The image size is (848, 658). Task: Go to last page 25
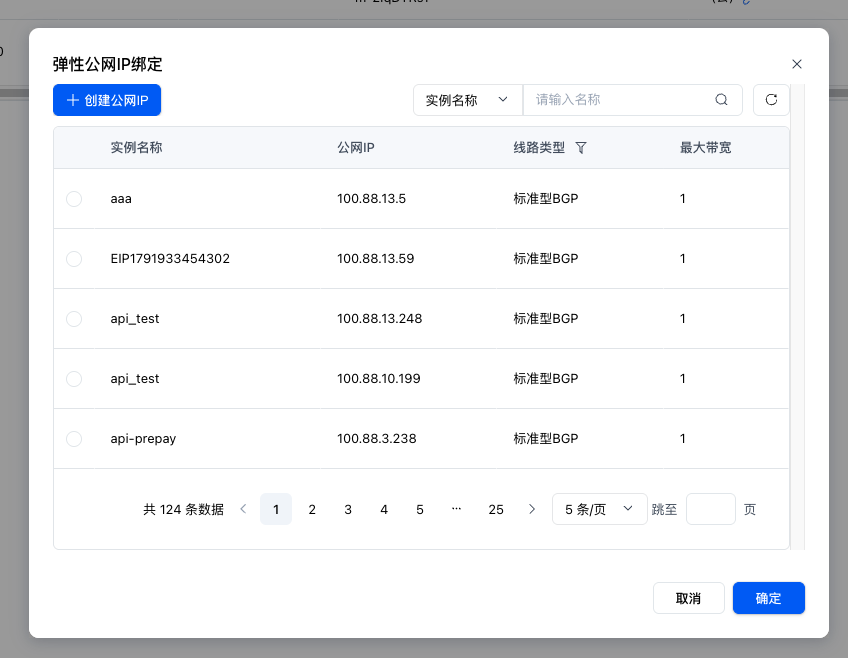coord(496,509)
